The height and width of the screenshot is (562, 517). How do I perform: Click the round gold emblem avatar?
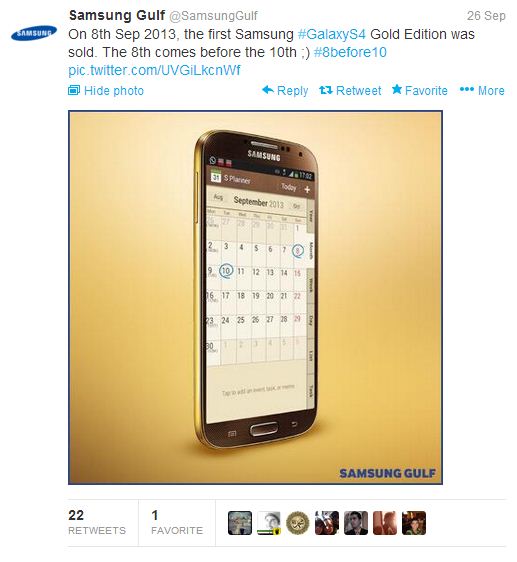(x=298, y=523)
